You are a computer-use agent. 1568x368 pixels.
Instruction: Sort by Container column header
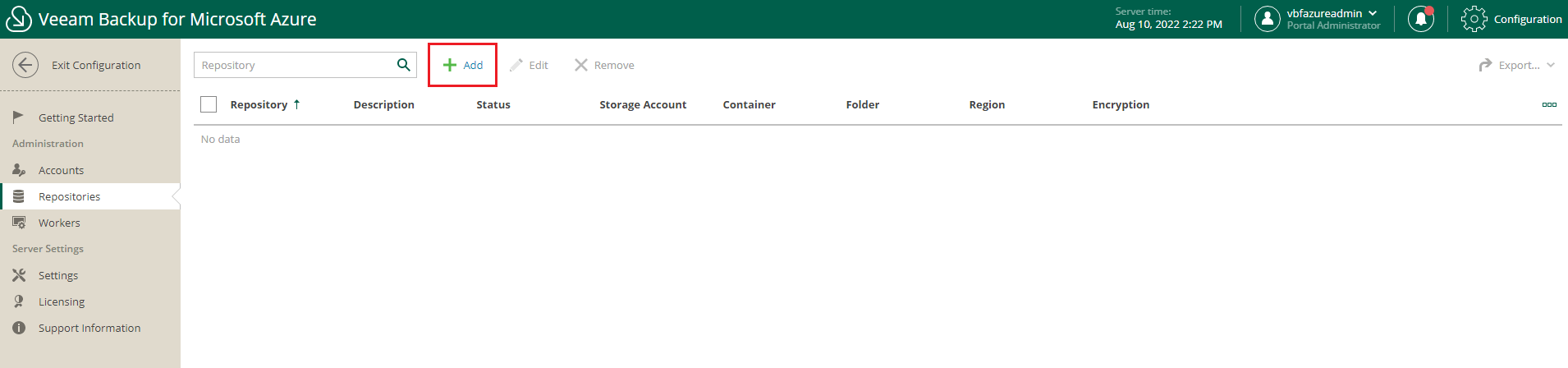[x=750, y=104]
